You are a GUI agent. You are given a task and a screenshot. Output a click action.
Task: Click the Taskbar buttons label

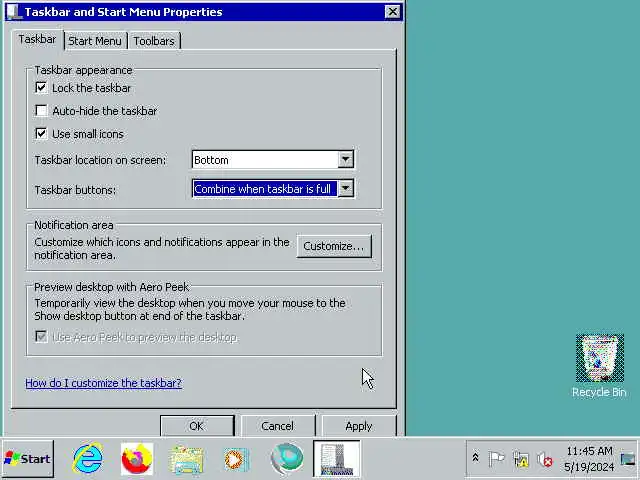[75, 190]
